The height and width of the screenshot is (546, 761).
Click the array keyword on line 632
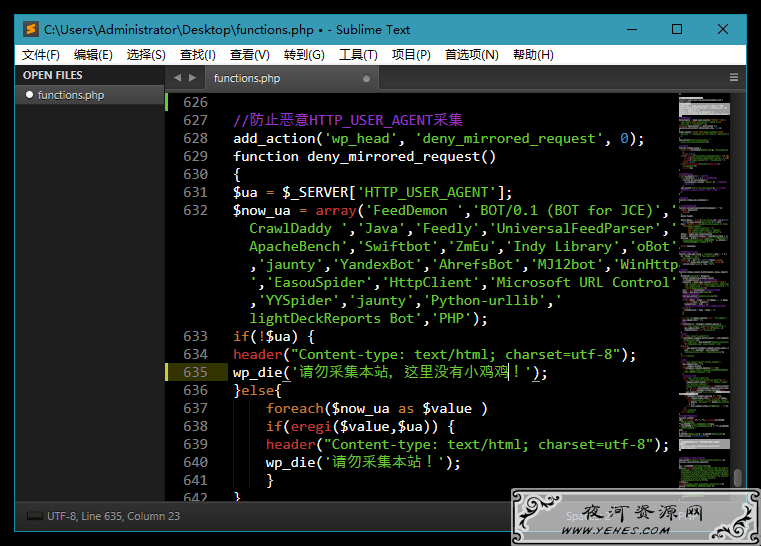point(336,211)
